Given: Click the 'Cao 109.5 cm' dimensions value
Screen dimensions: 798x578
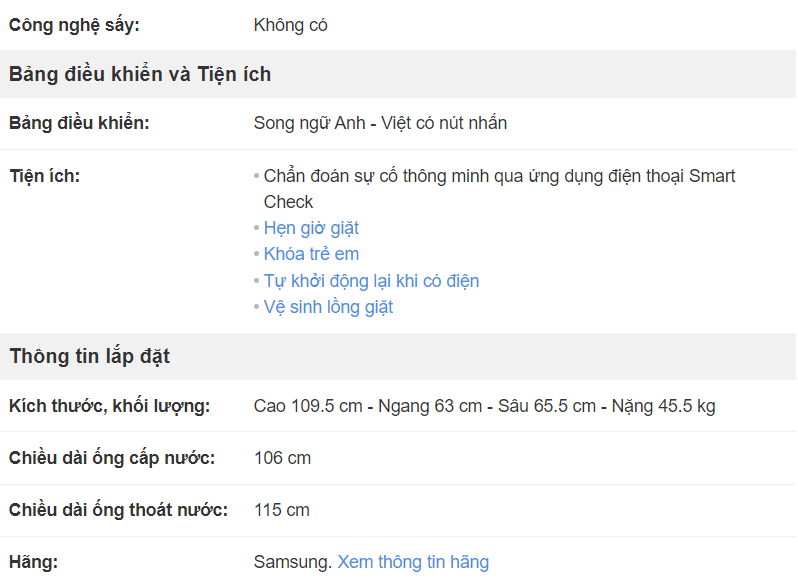Looking at the screenshot, I should 484,406.
